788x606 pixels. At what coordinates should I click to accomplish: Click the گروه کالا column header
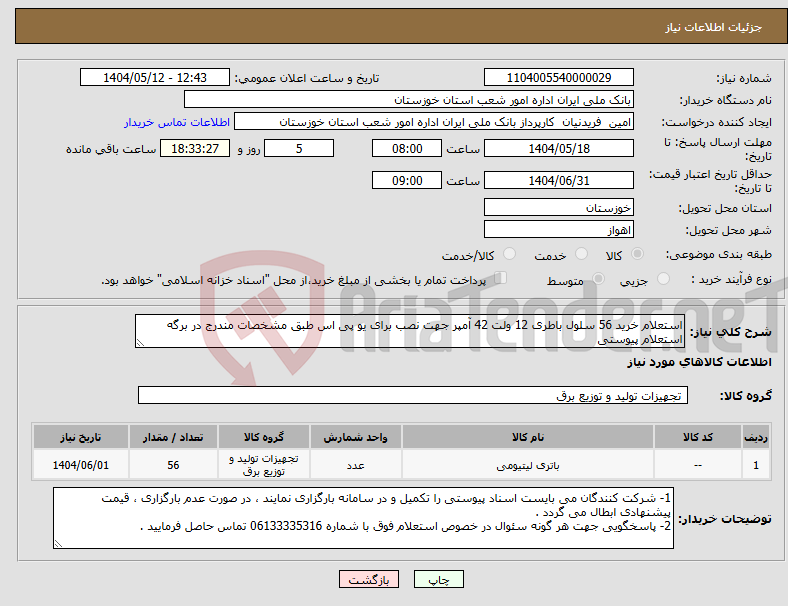pos(264,437)
